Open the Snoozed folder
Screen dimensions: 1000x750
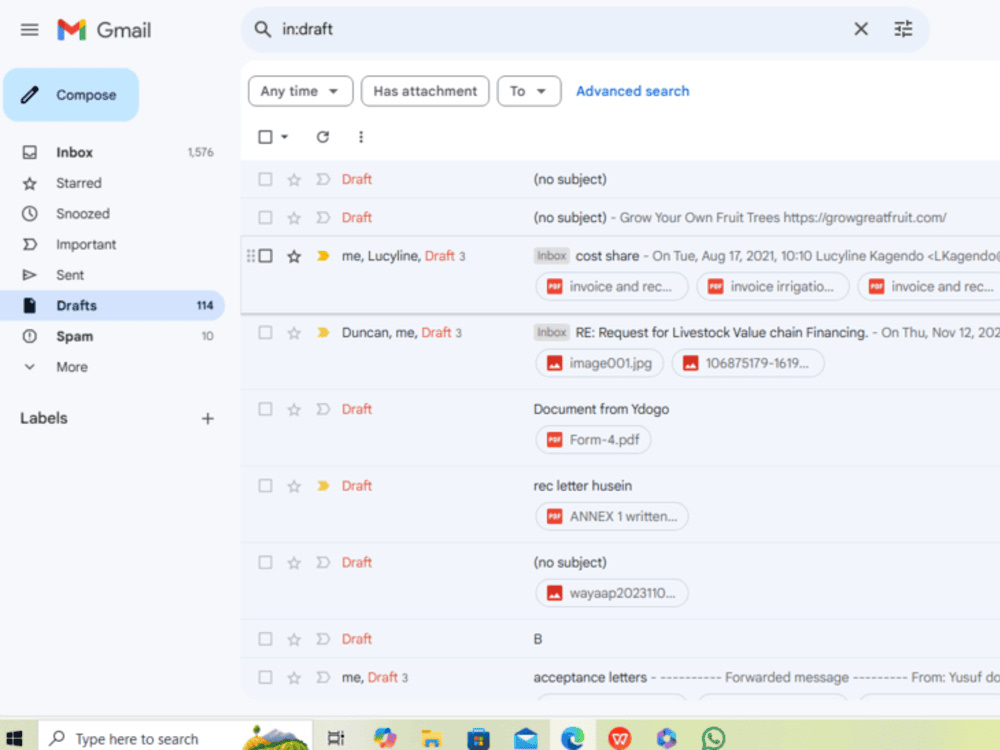point(82,214)
